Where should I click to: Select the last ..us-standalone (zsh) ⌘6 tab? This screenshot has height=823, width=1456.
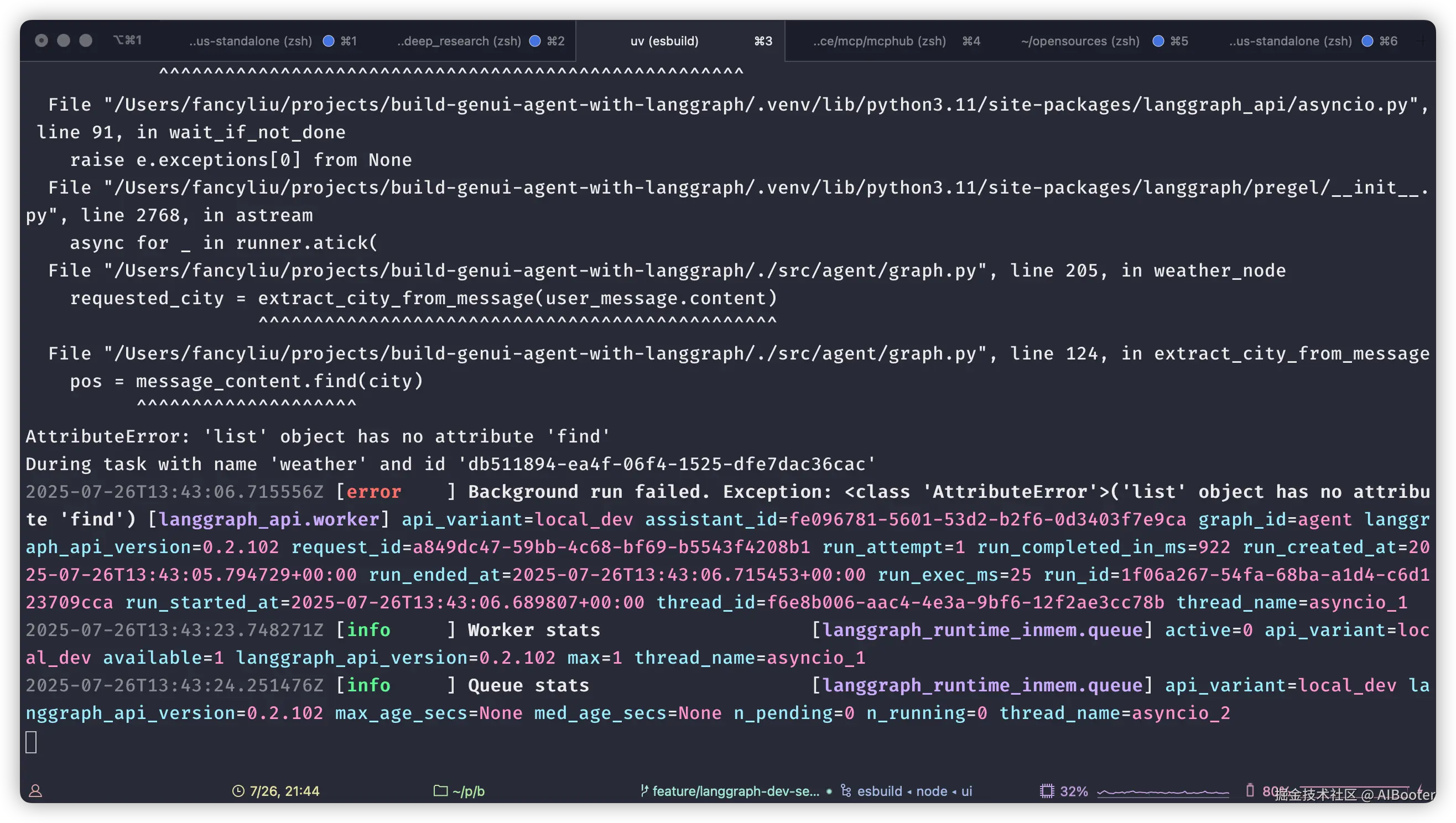pyautogui.click(x=1290, y=41)
